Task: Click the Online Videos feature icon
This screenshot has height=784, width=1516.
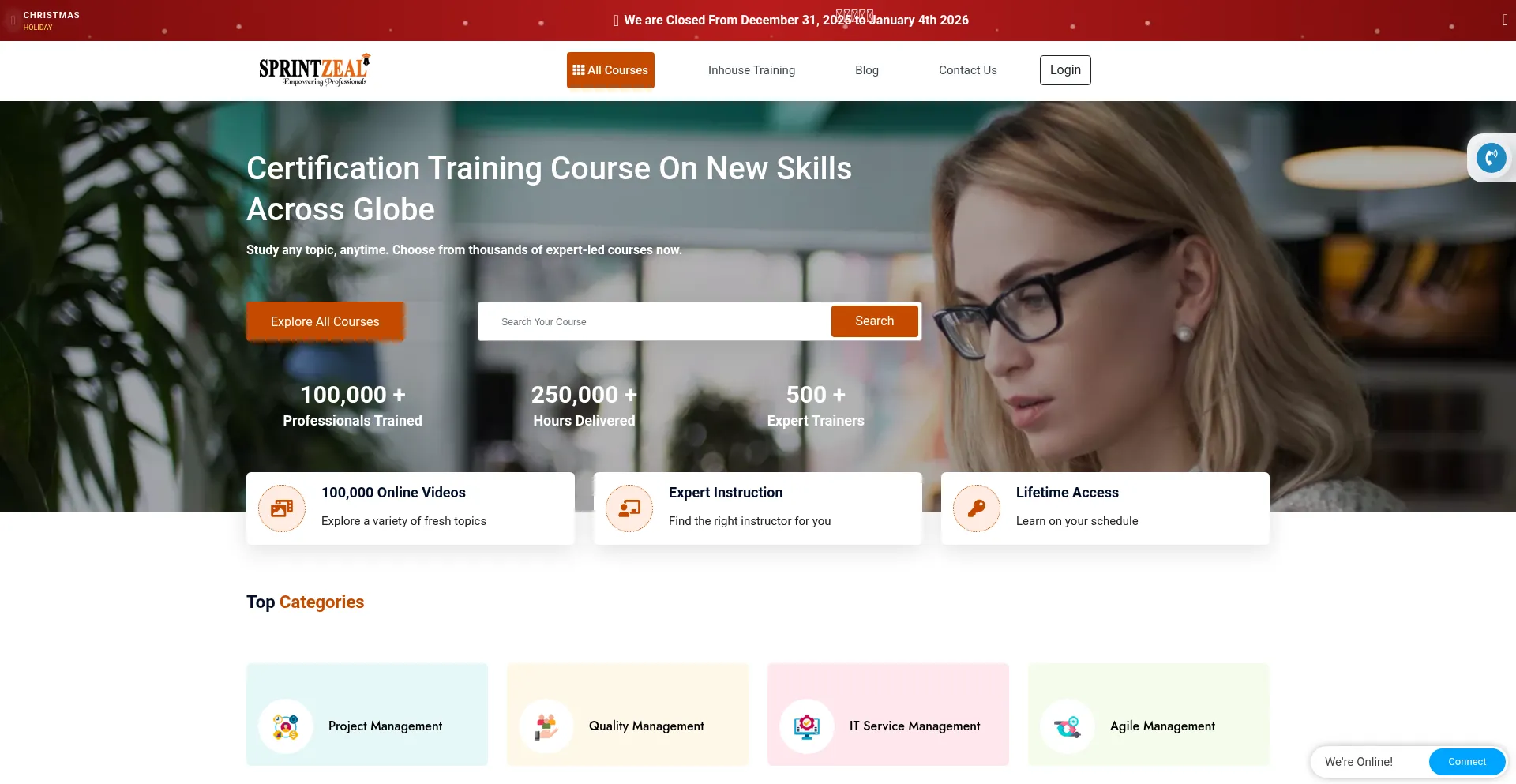Action: point(282,508)
